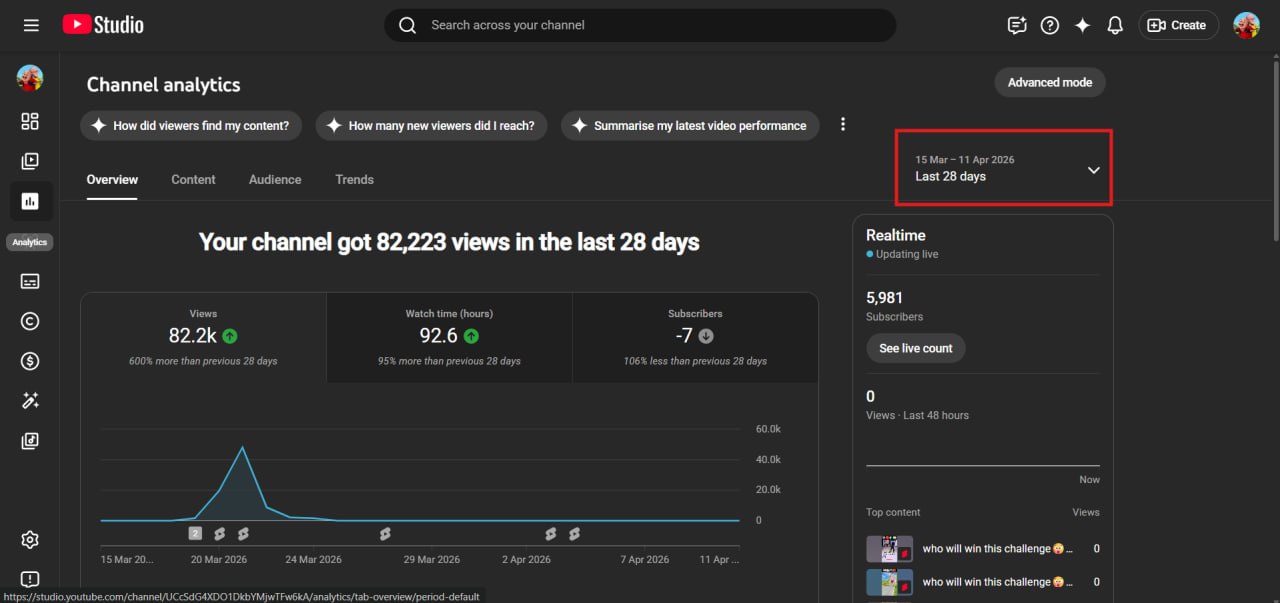
Task: Click the Shorts chart marker nearest 29 Mar 2026
Action: (x=385, y=534)
